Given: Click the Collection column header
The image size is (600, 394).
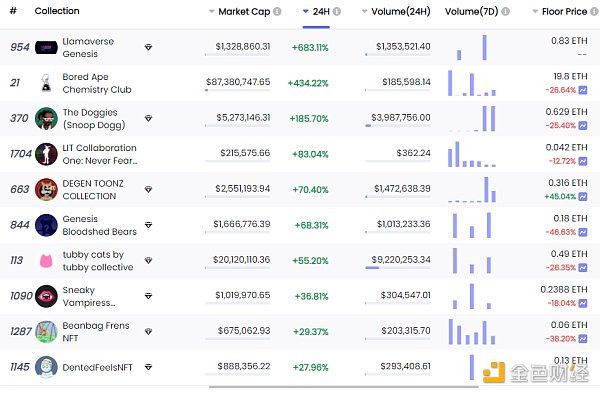Looking at the screenshot, I should coord(57,11).
